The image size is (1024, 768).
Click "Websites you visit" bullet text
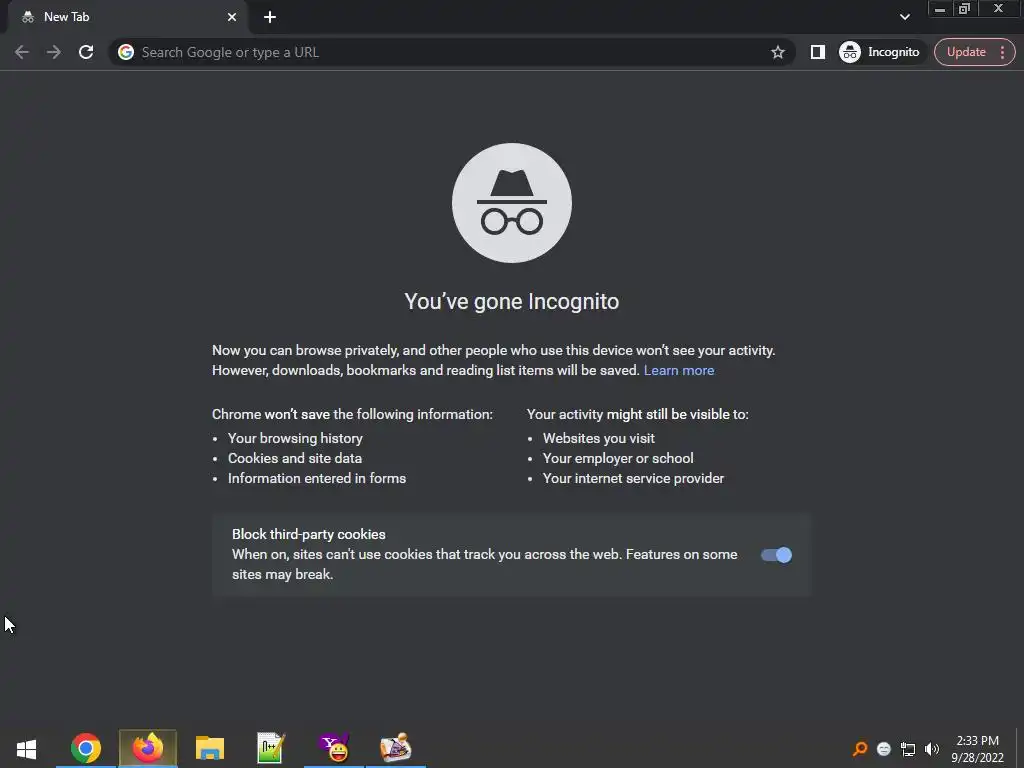[599, 438]
